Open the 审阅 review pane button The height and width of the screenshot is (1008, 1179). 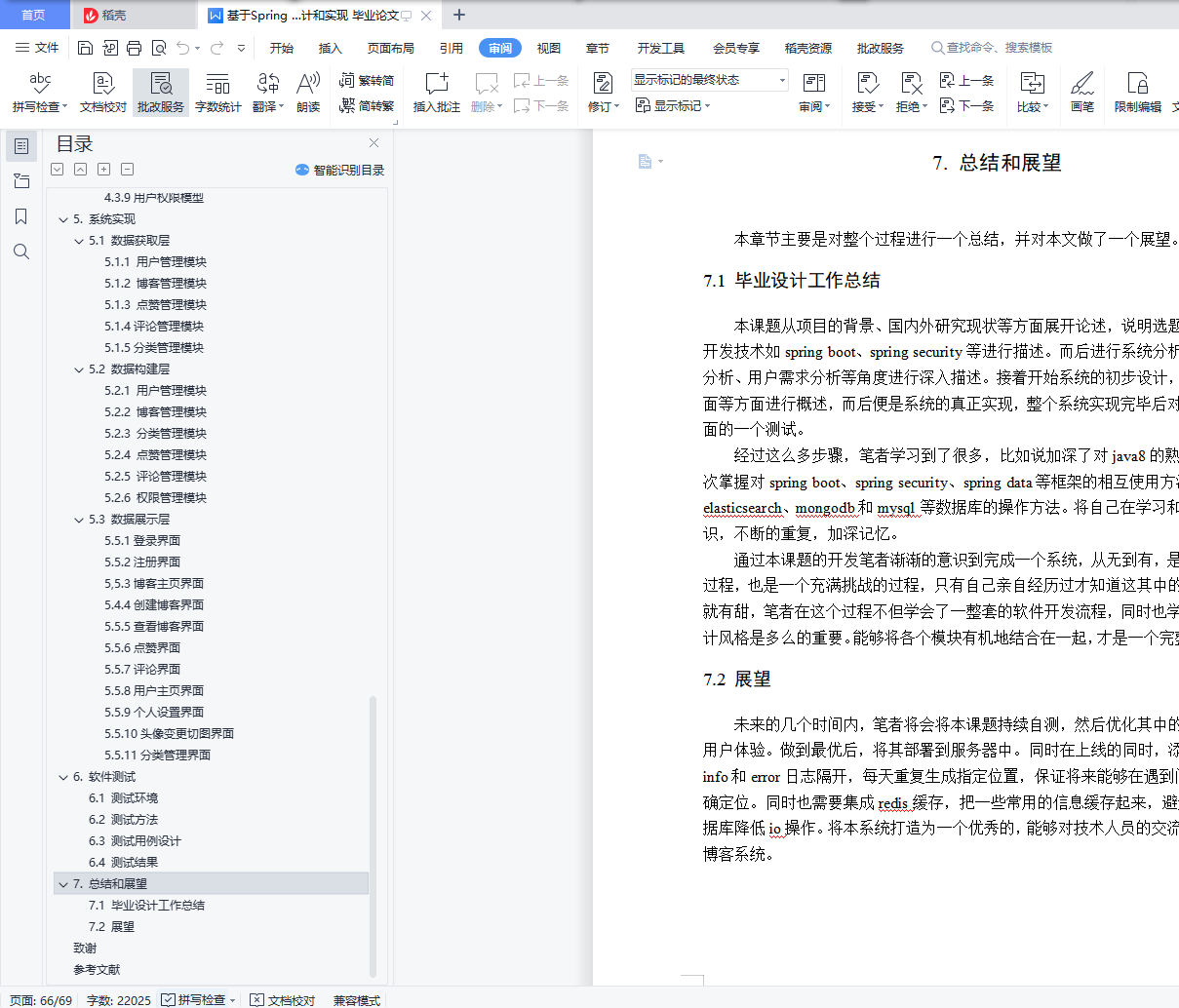coord(814,93)
